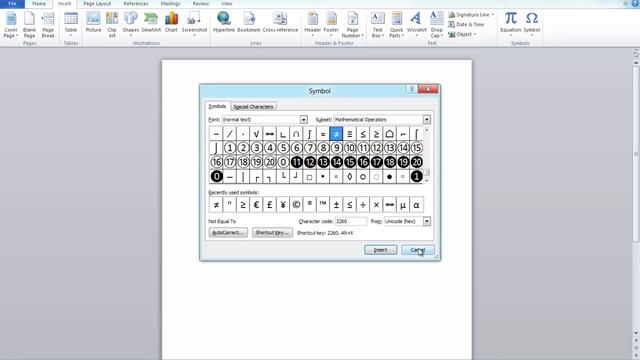Viewport: 640px width, 360px height.
Task: Select the identical-to (≡) symbol
Action: coord(349,133)
